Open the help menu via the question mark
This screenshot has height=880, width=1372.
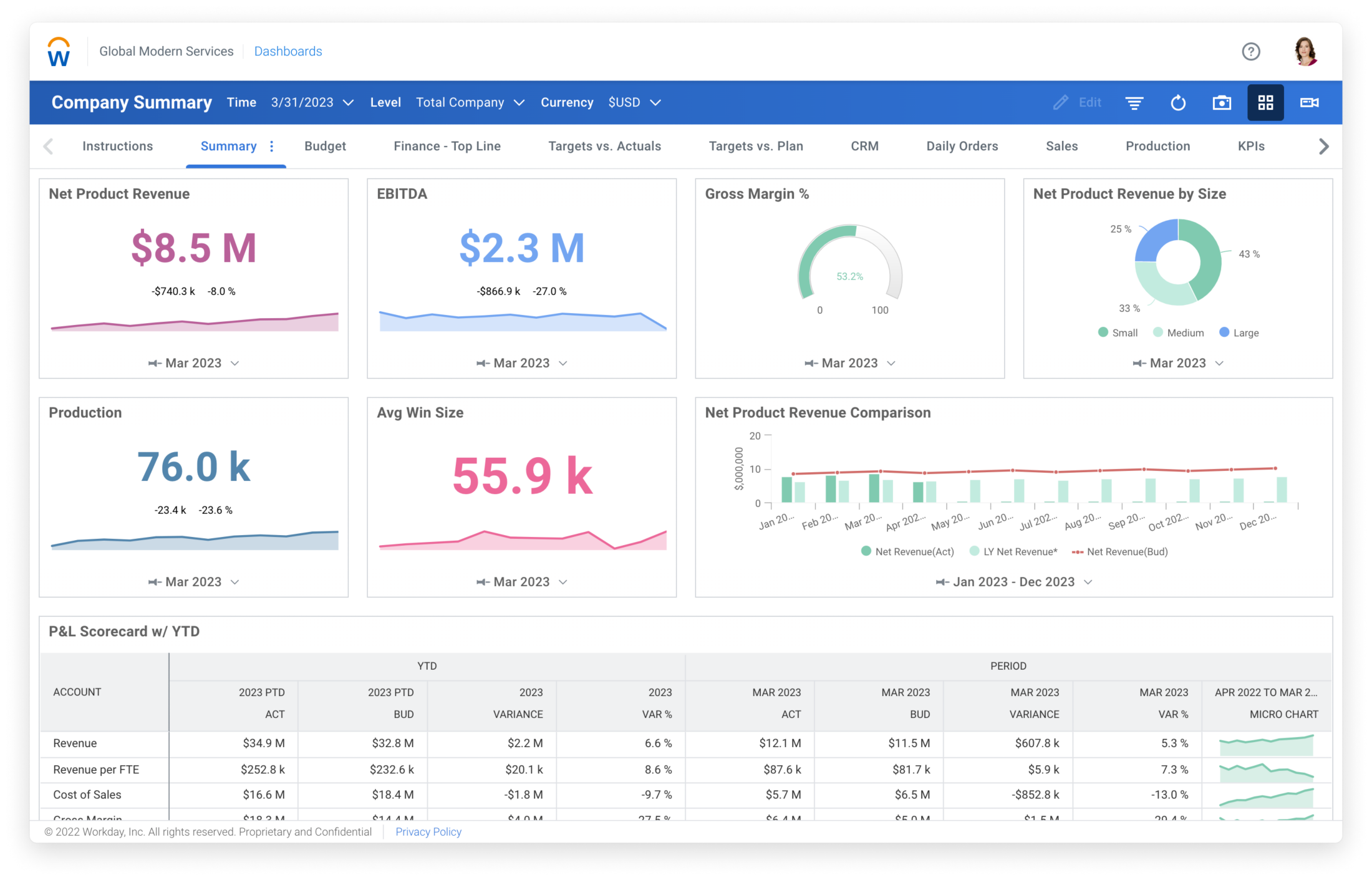click(x=1251, y=51)
